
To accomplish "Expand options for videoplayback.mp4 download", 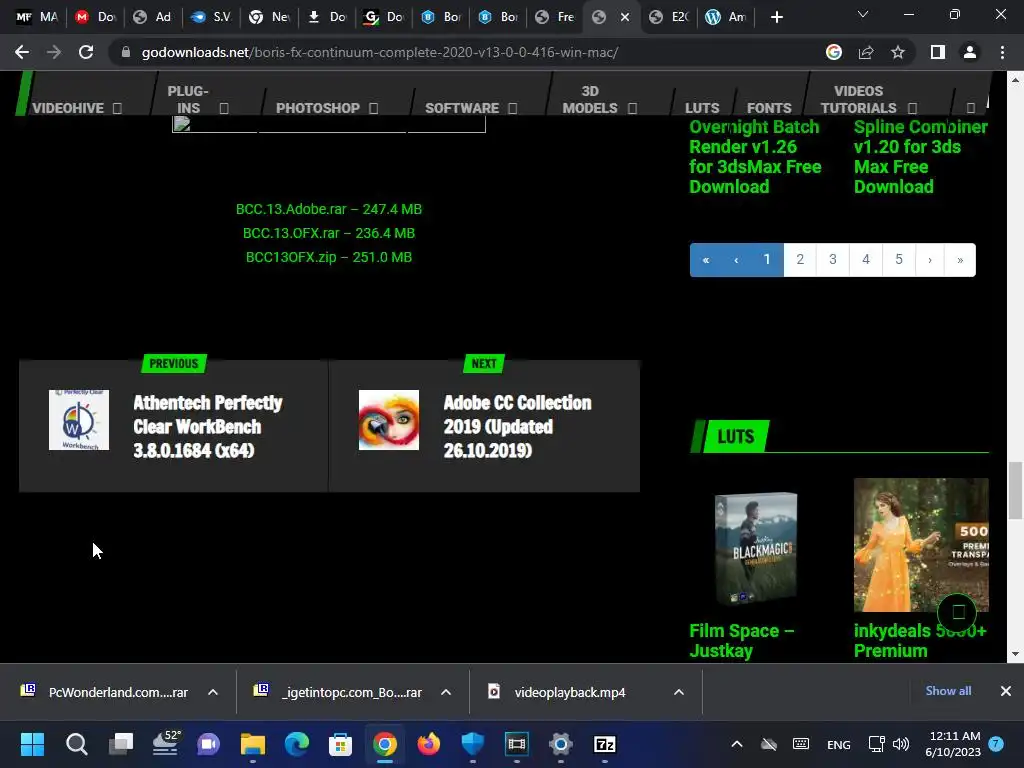I will click(x=679, y=692).
